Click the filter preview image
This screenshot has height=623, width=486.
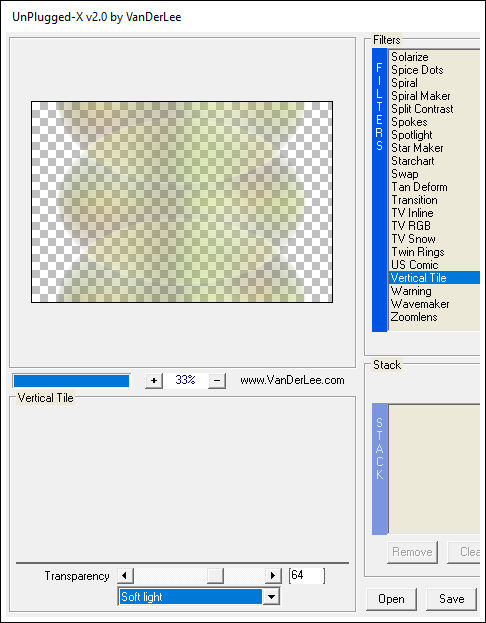[x=182, y=202]
